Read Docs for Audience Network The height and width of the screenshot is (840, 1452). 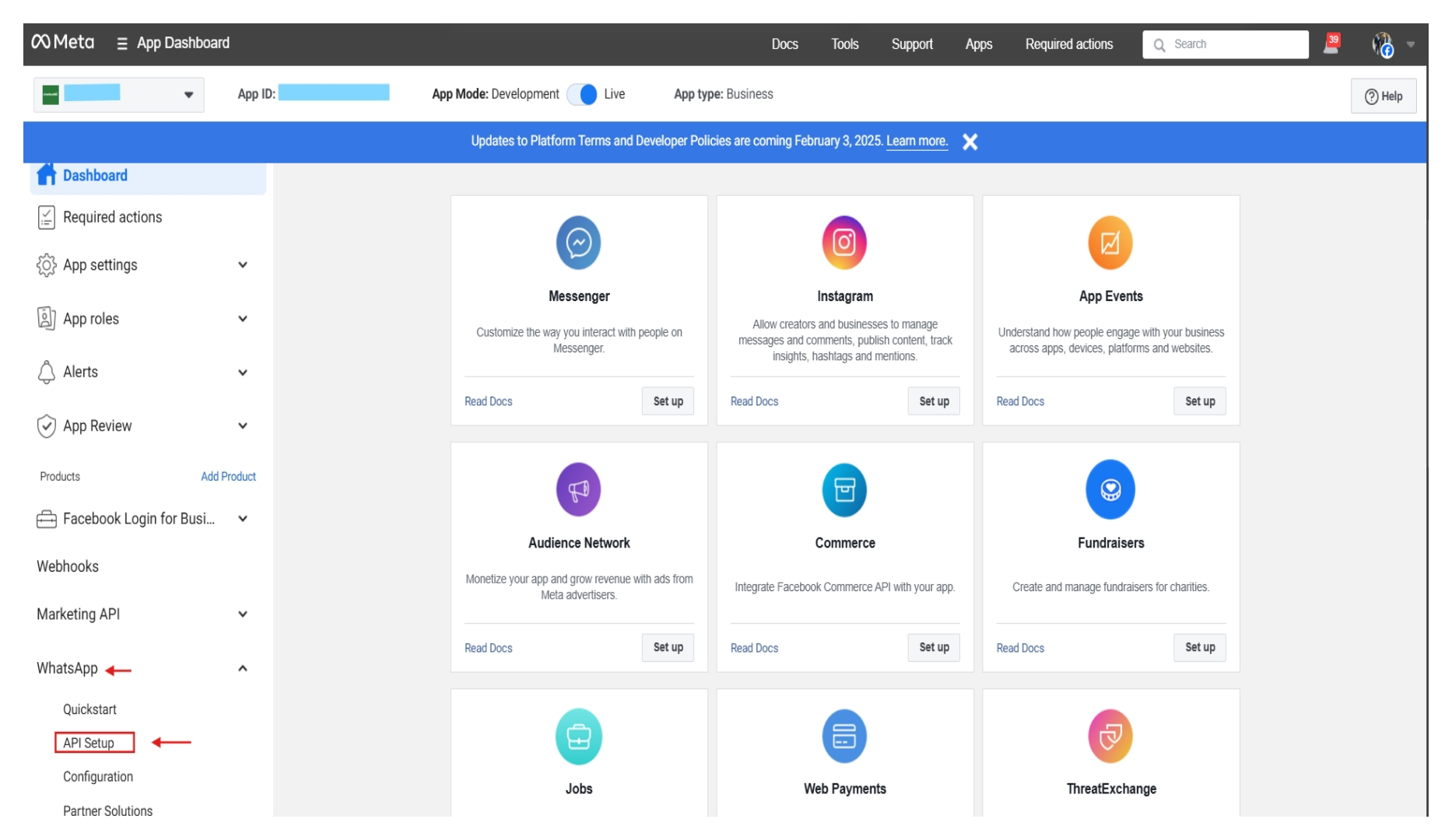489,648
